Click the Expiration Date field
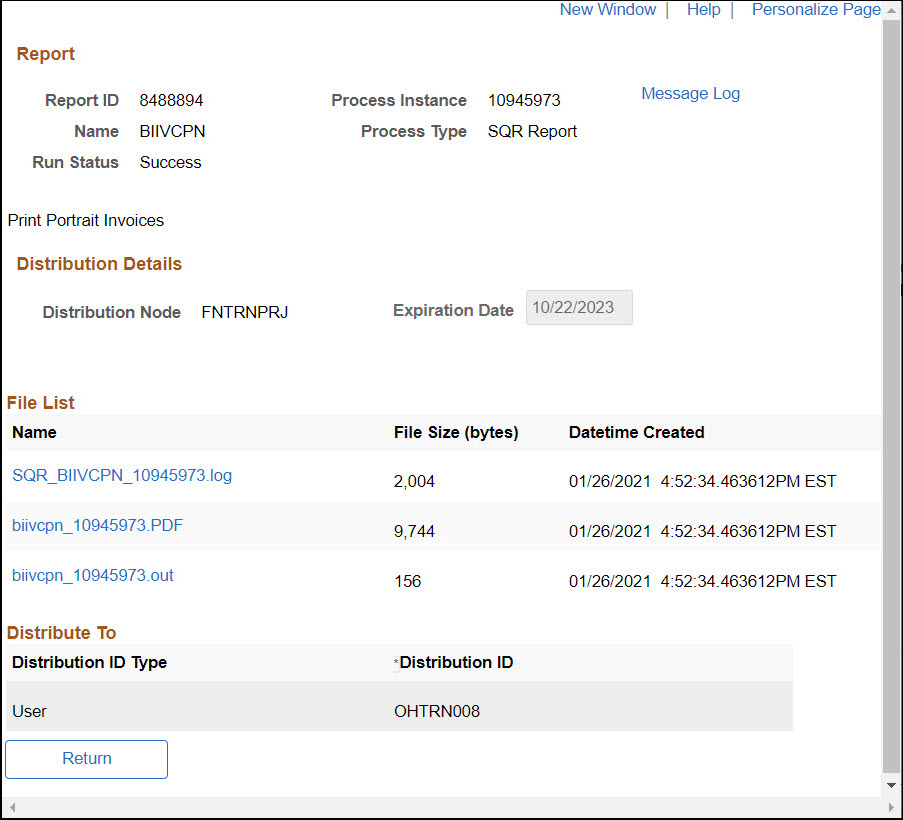 pyautogui.click(x=579, y=308)
